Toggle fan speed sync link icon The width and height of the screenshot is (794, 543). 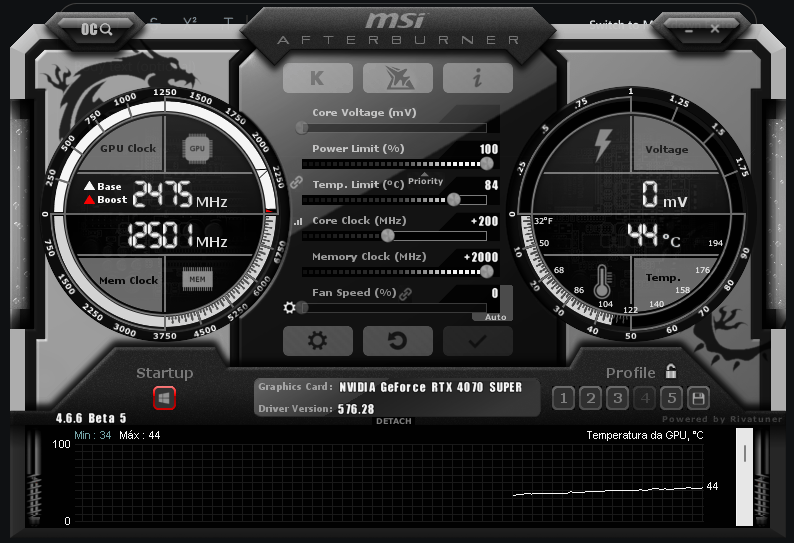tap(405, 294)
